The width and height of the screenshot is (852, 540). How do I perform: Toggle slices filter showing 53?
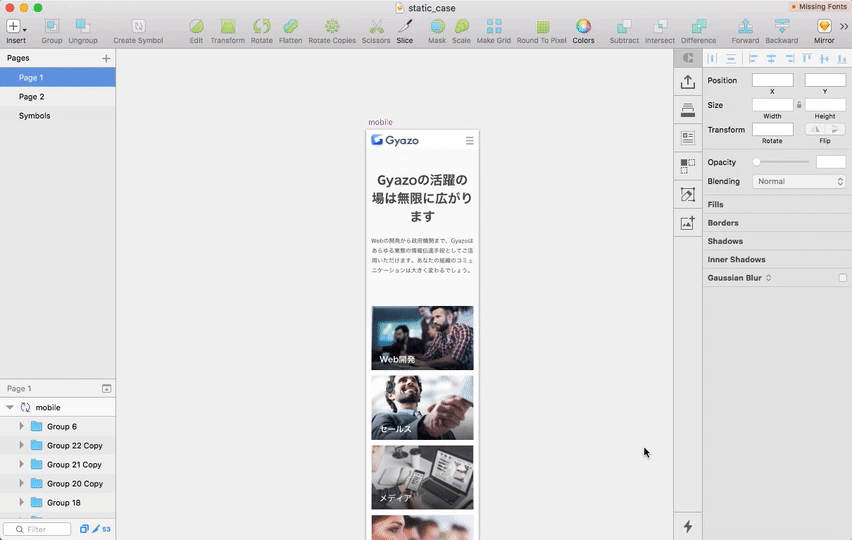click(101, 529)
